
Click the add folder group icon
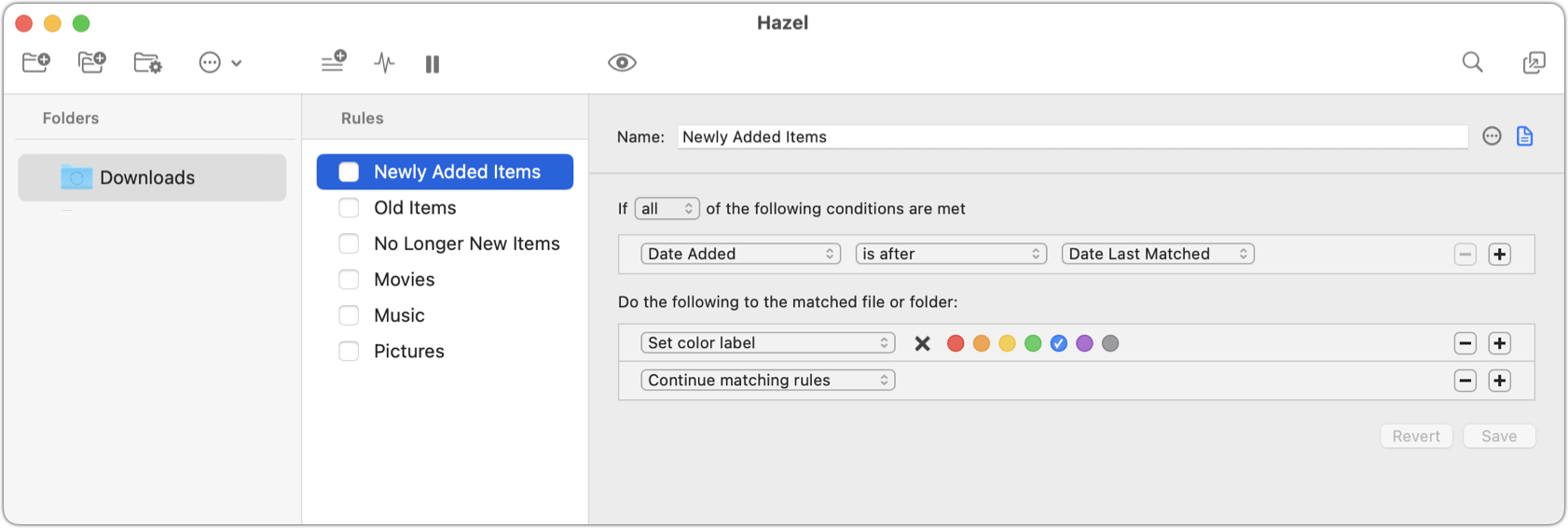(92, 63)
